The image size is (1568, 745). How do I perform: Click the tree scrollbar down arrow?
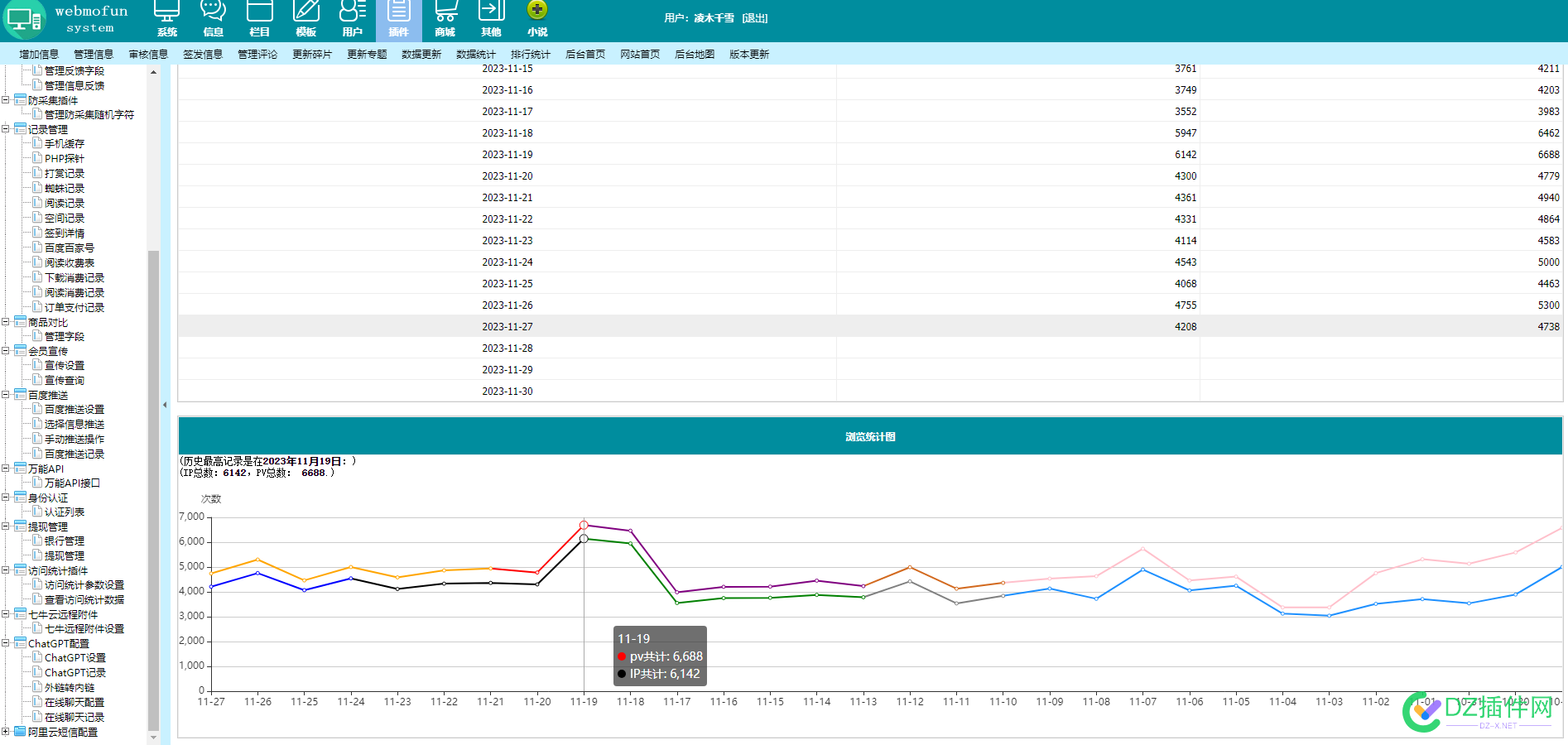pos(153,736)
